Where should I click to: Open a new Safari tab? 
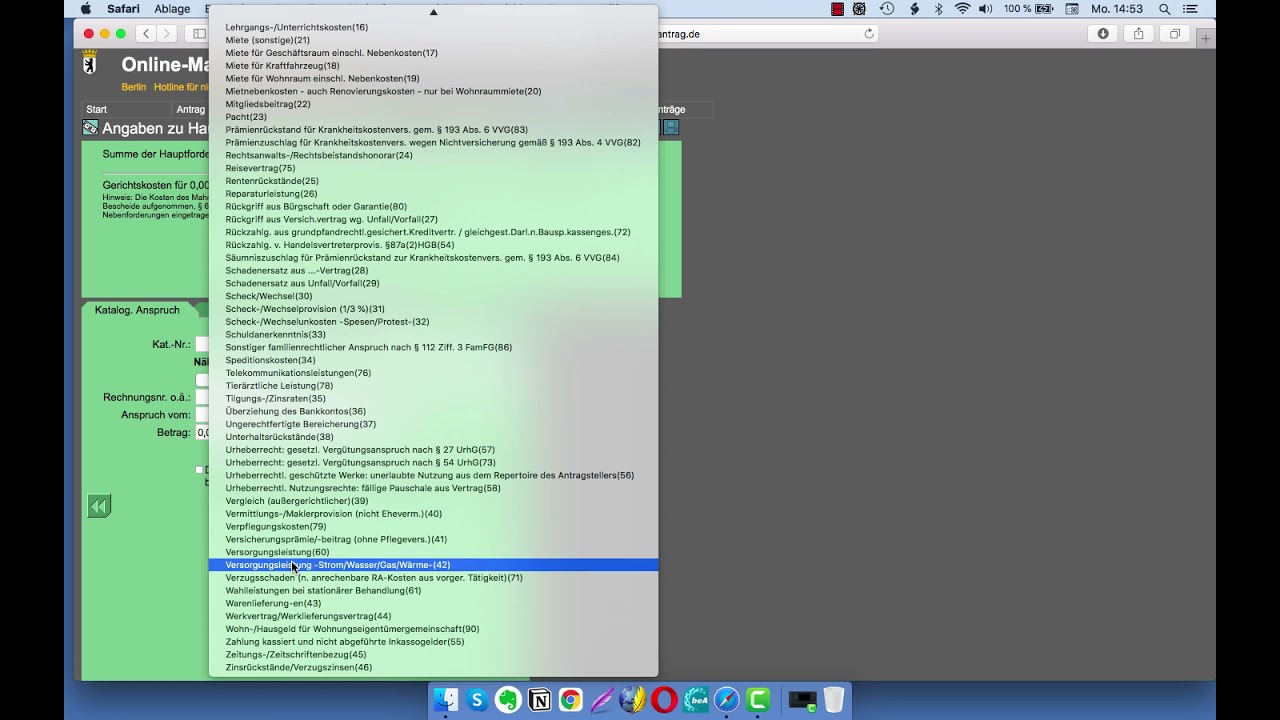coord(1206,38)
